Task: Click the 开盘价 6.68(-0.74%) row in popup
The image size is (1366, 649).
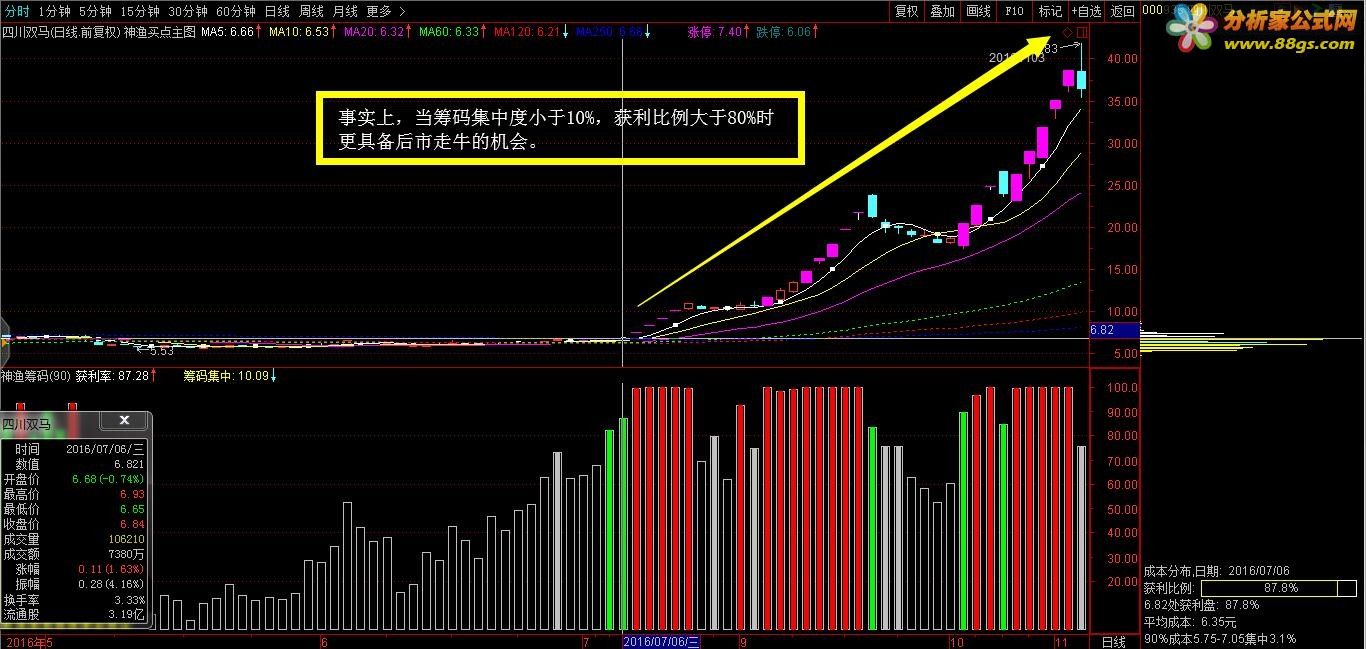Action: click(x=74, y=479)
